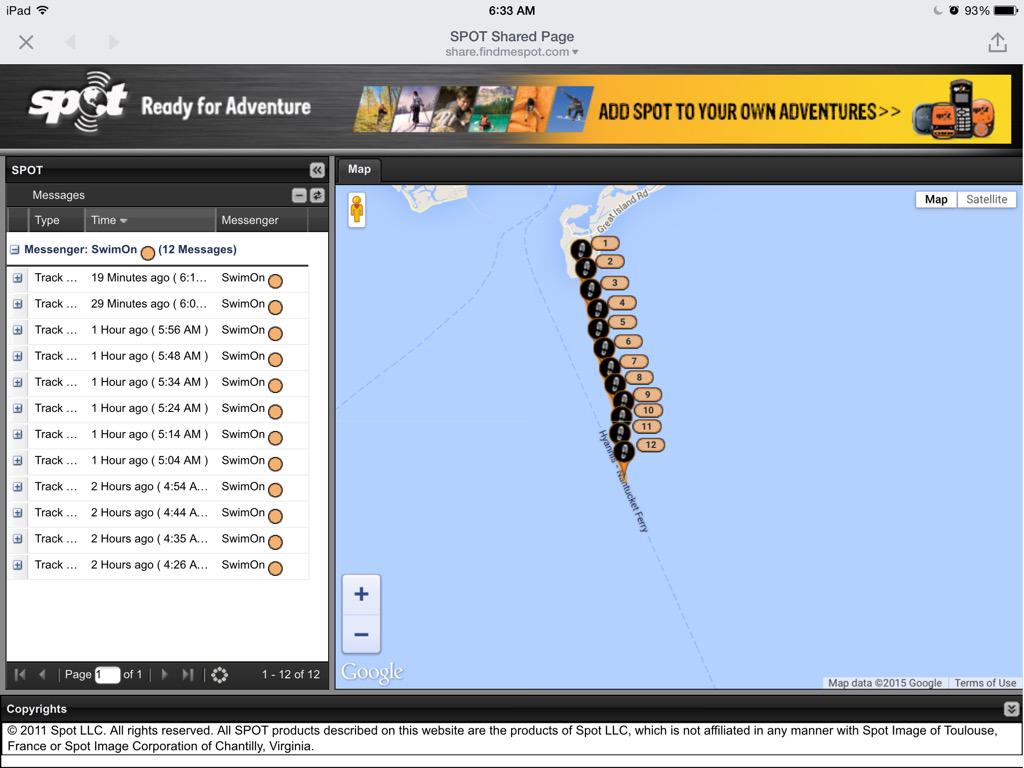
Task: Minimize the Messages section
Action: [x=298, y=194]
